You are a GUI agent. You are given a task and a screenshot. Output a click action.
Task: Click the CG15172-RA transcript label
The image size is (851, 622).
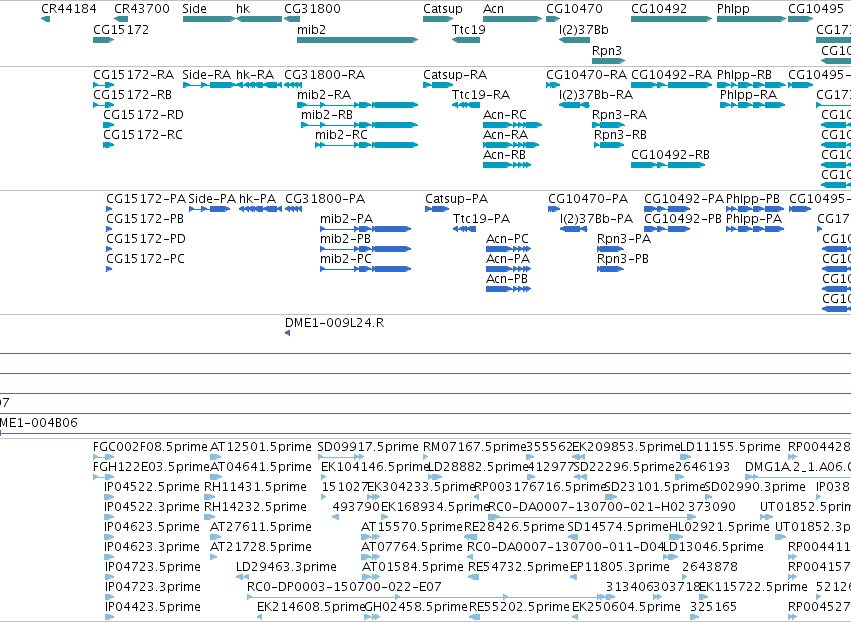[134, 74]
